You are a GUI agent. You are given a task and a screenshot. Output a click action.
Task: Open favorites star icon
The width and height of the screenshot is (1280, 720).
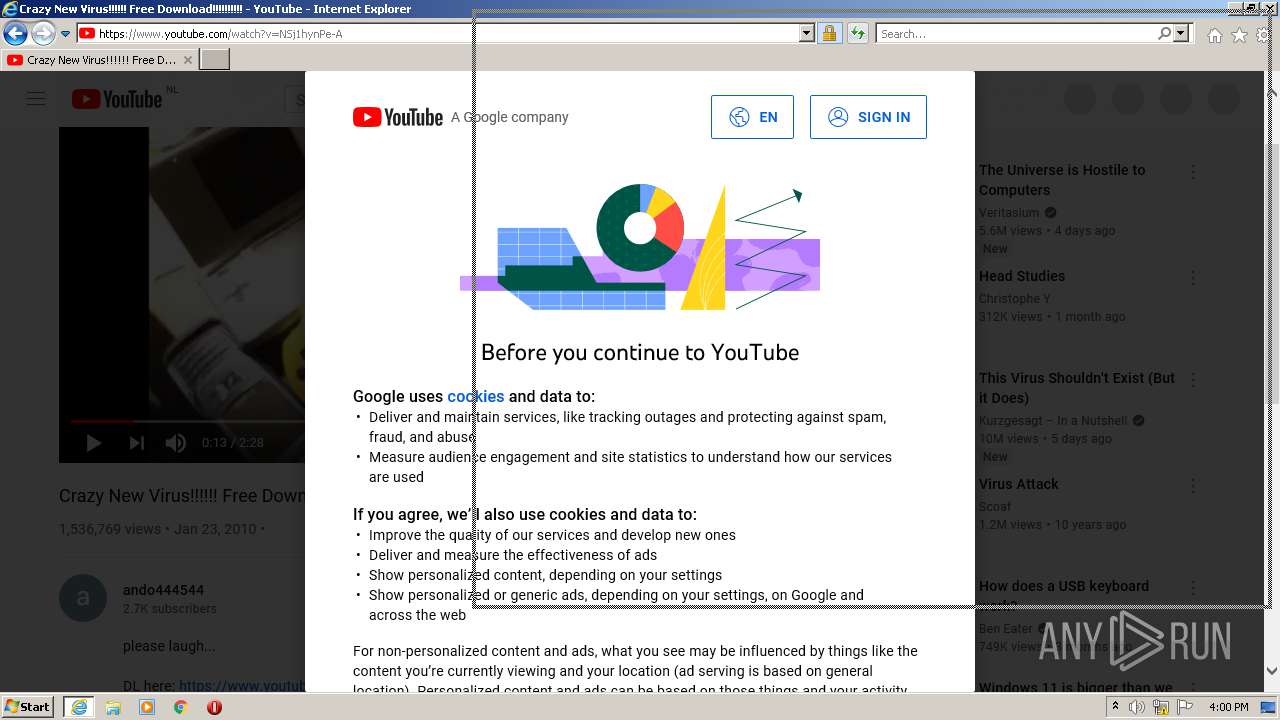[1239, 35]
